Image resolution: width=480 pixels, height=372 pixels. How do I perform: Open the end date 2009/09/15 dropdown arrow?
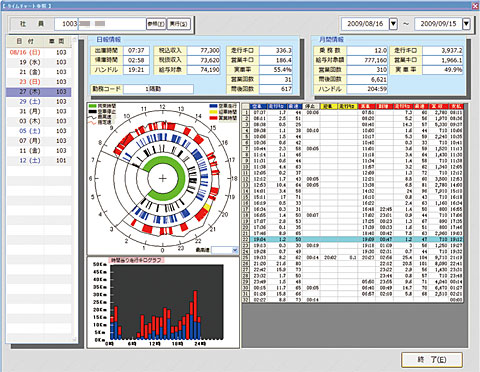(466, 24)
